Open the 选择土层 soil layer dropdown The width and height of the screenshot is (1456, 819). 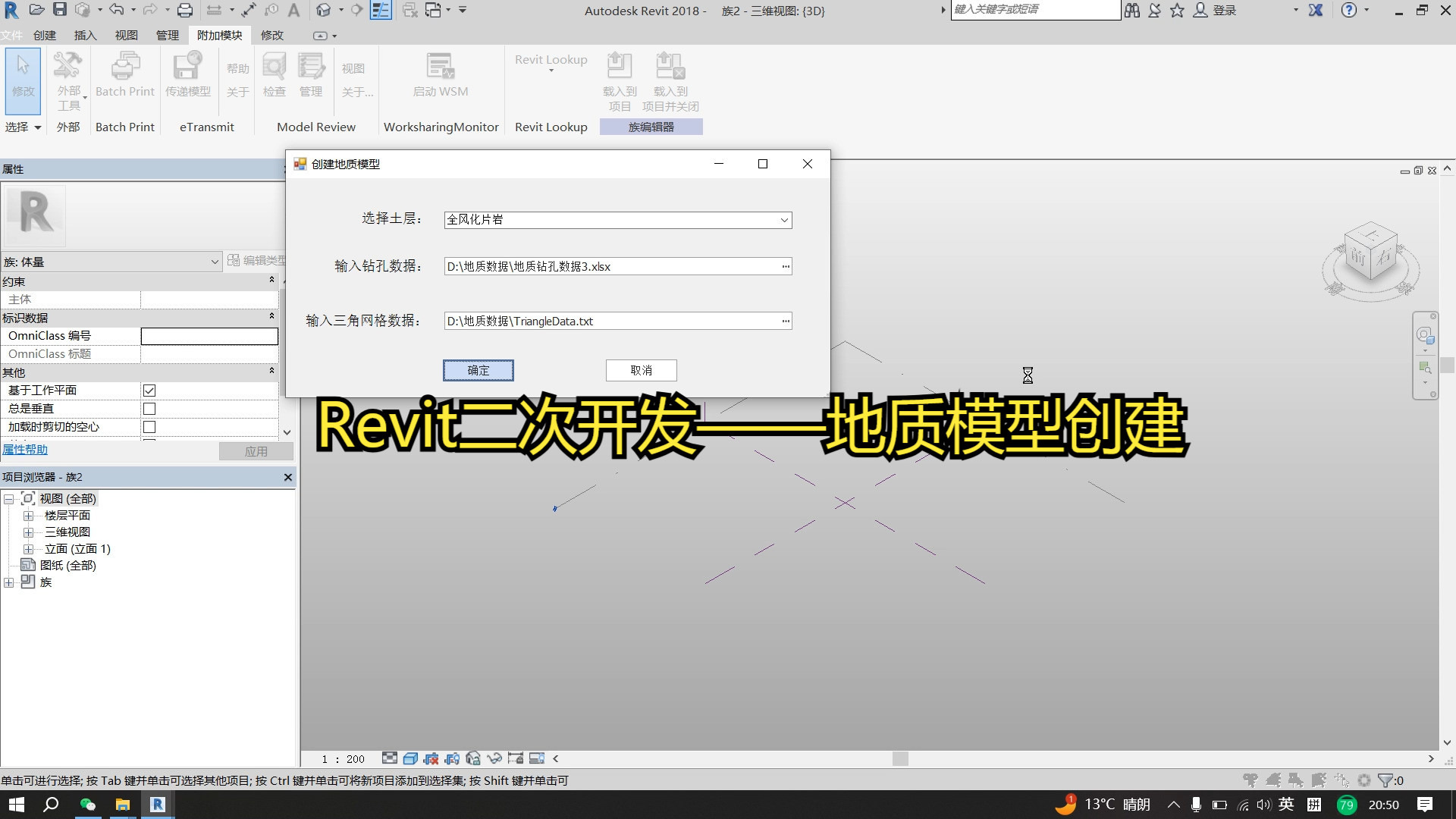783,220
